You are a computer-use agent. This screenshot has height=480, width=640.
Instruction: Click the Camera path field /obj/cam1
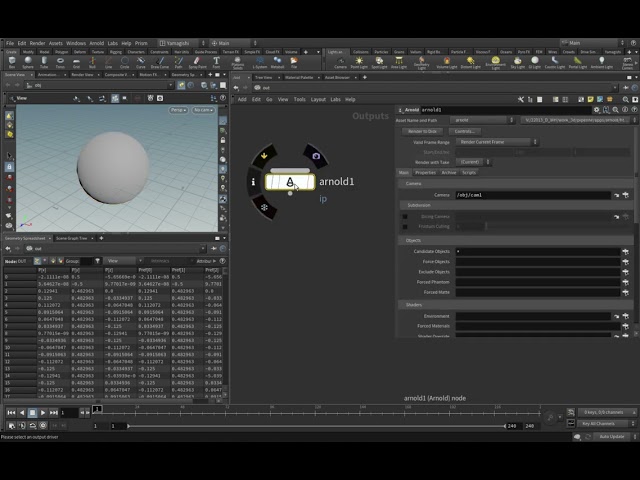pos(533,195)
